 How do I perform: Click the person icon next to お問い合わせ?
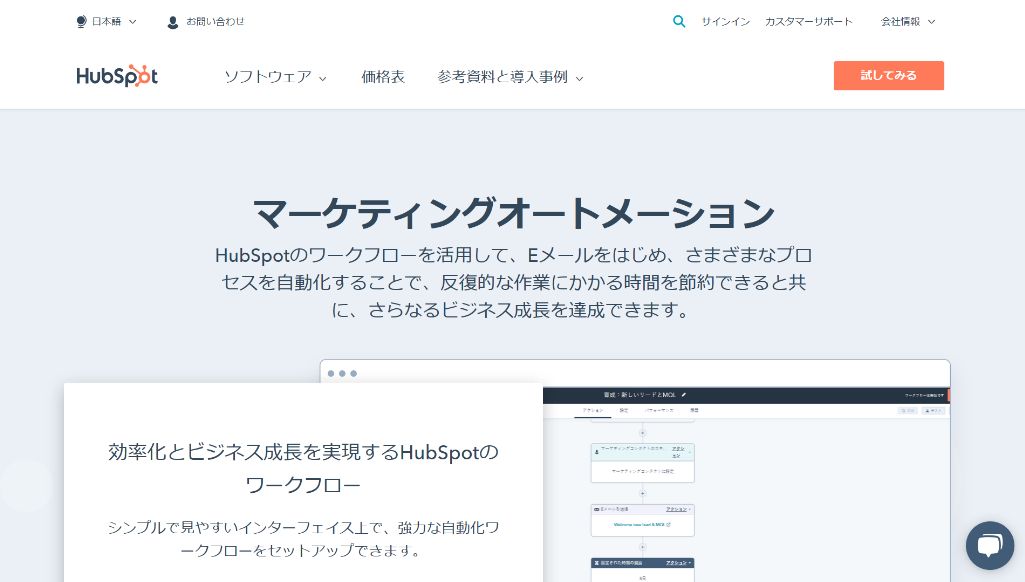click(174, 21)
